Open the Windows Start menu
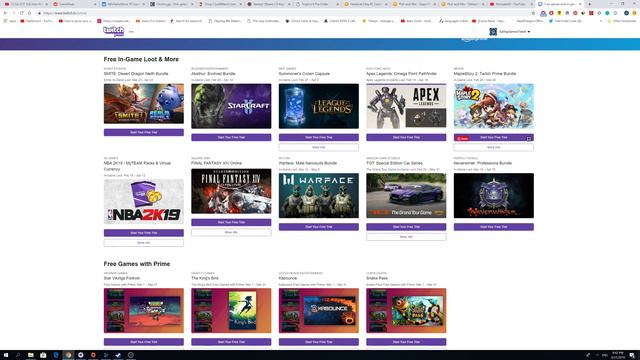 (6, 355)
